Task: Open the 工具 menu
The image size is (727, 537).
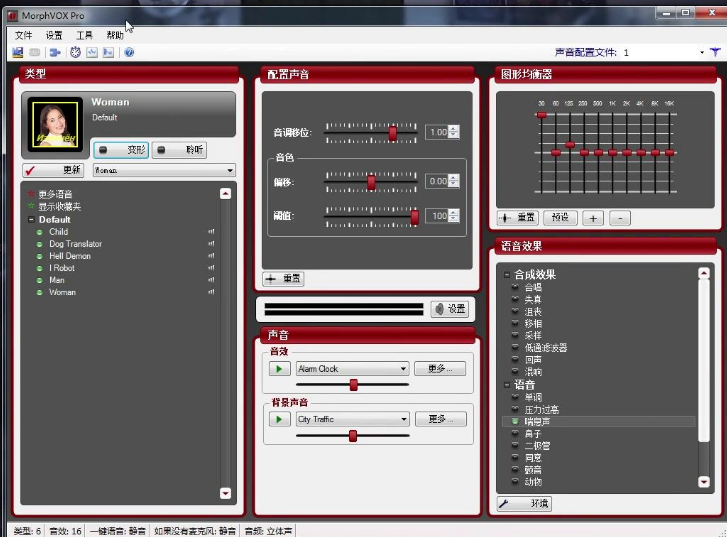Action: click(x=84, y=35)
